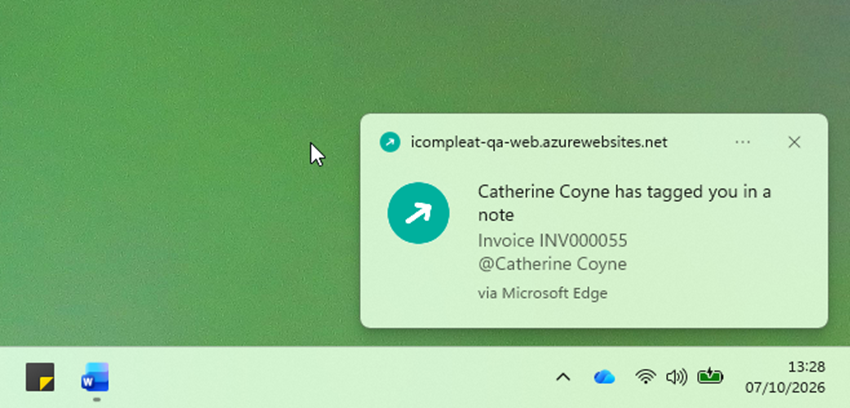
Task: Open Sticky Notes from the taskbar
Action: [x=40, y=377]
